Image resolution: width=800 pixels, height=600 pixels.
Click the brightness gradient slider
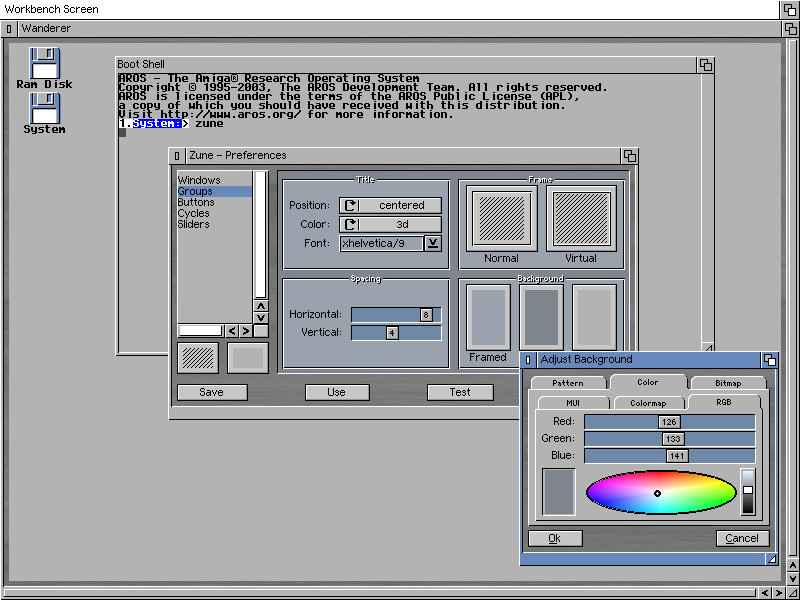tap(748, 492)
